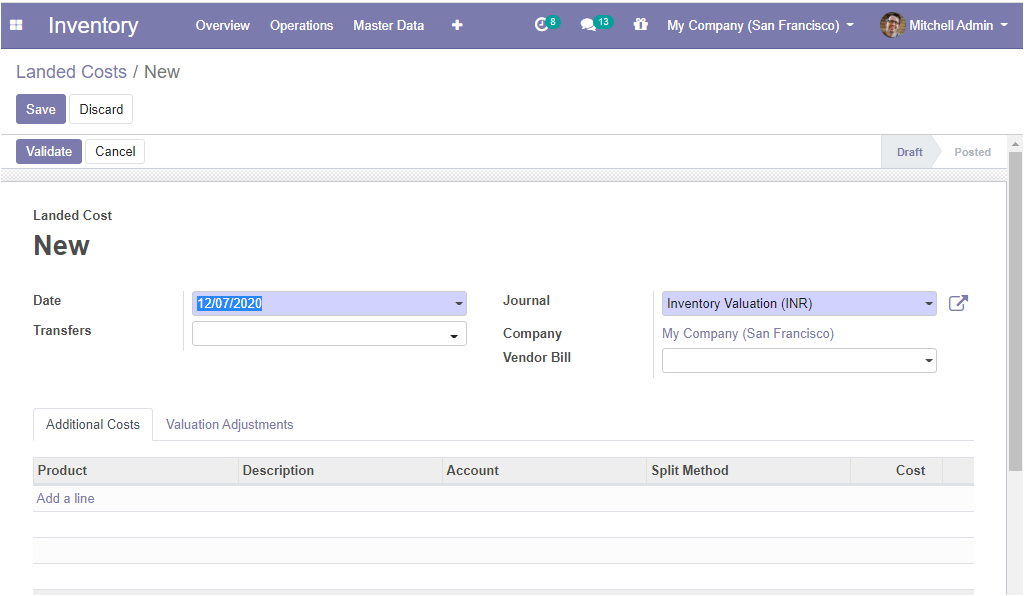
Task: Save the landed cost record
Action: (x=40, y=109)
